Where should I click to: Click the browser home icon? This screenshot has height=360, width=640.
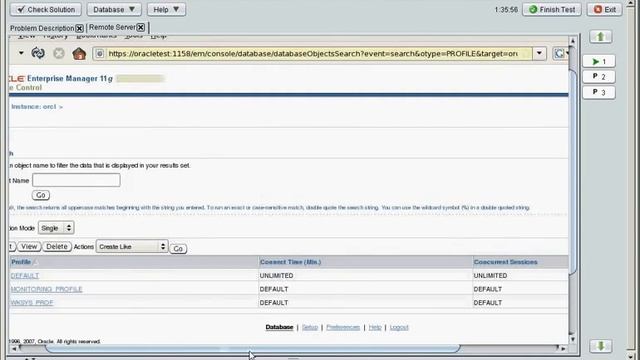click(79, 53)
